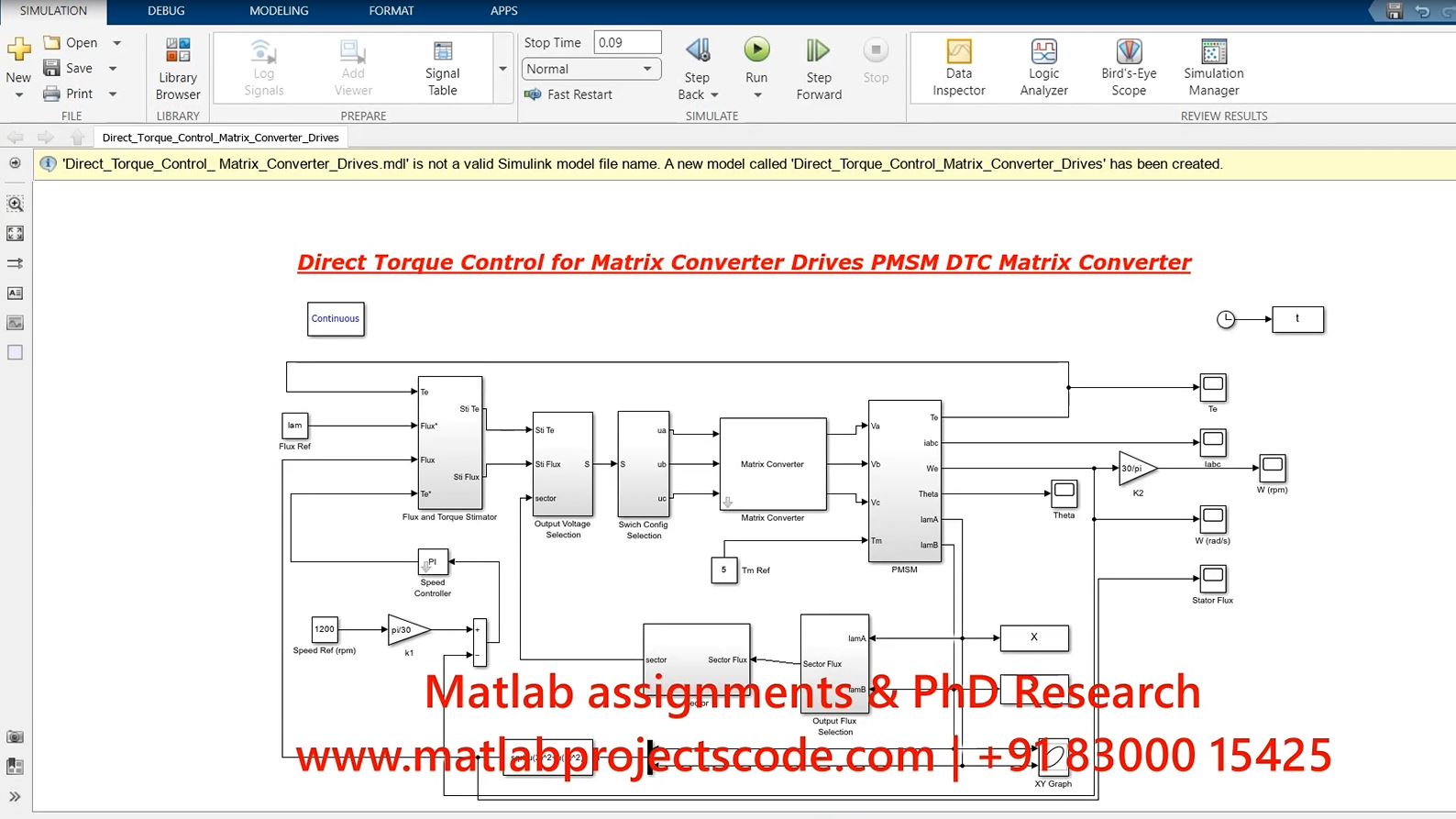Image resolution: width=1456 pixels, height=819 pixels.
Task: Open the Step Back options dropdown
Action: click(x=715, y=95)
